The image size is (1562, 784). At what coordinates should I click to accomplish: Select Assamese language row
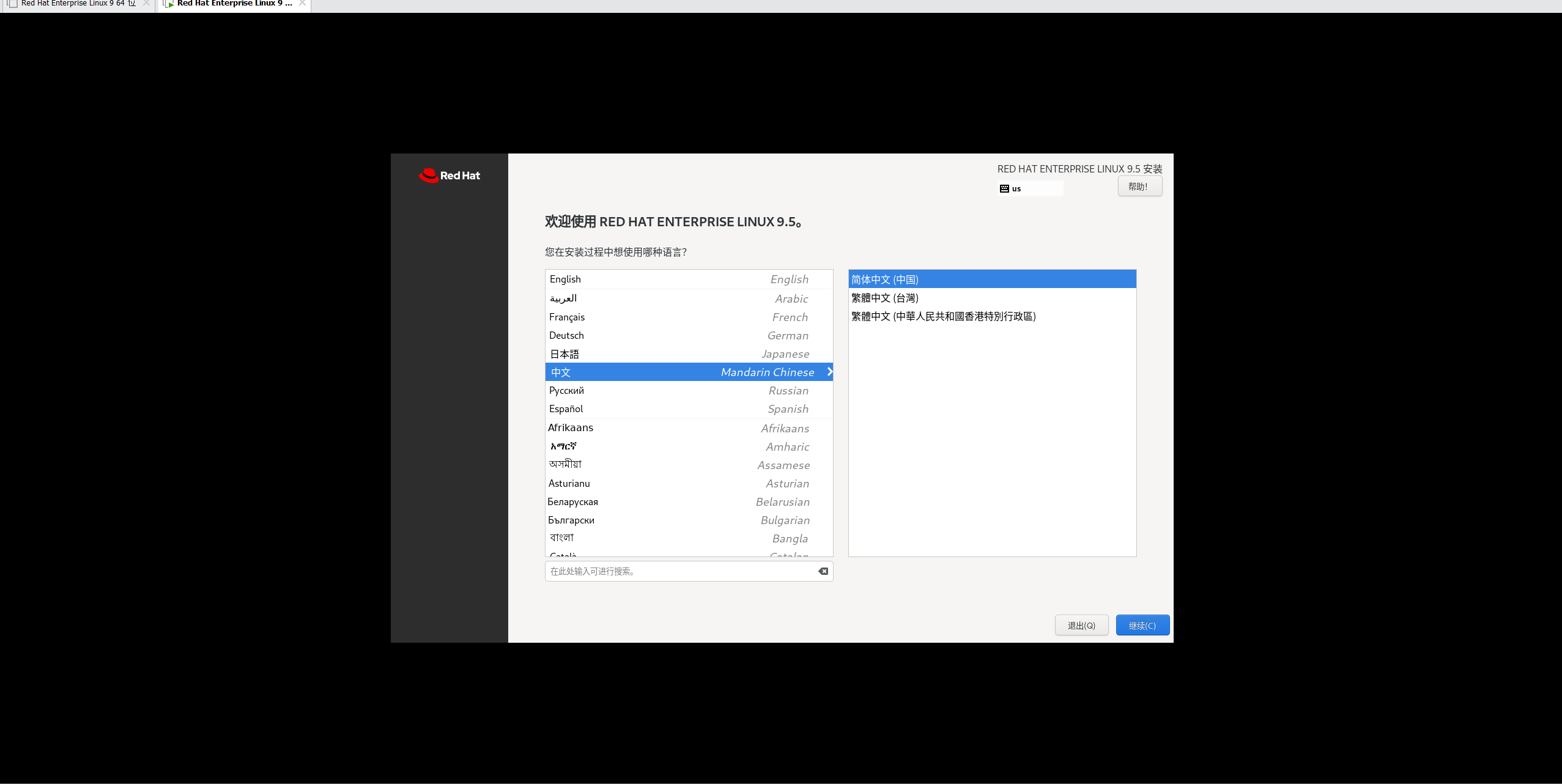click(x=689, y=465)
